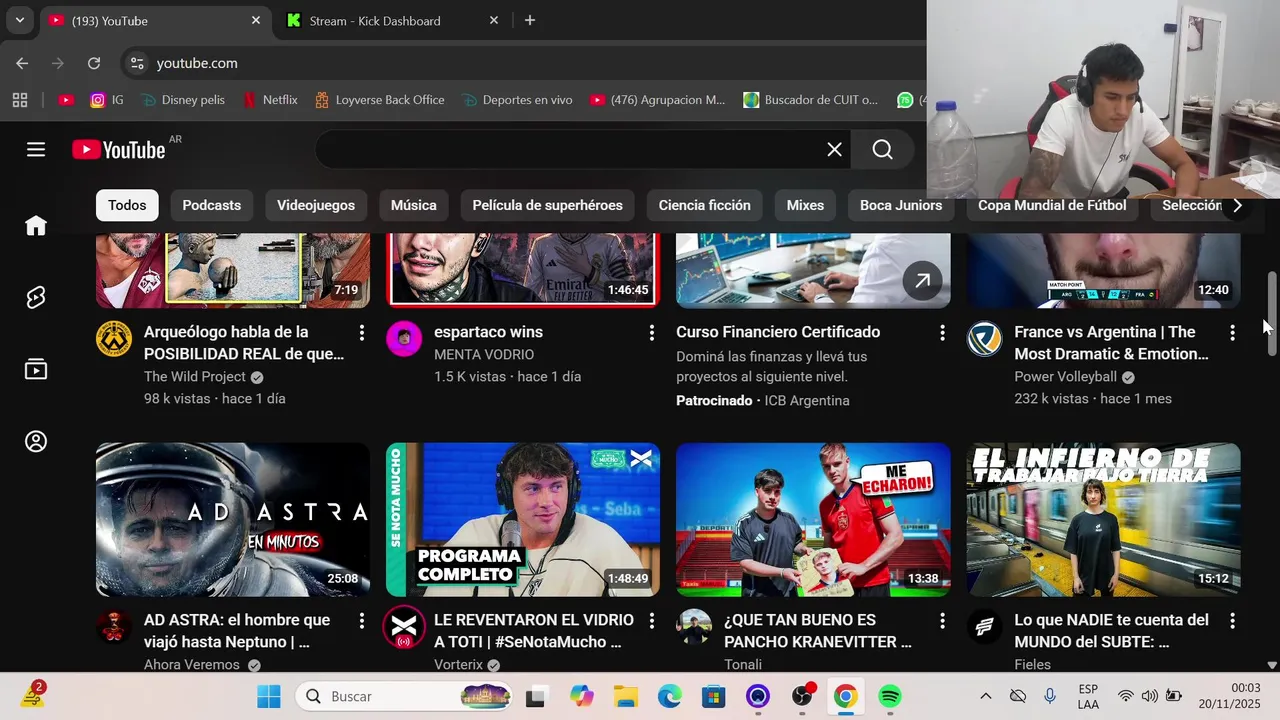
Task: Run search with the magnifier button
Action: click(x=882, y=150)
